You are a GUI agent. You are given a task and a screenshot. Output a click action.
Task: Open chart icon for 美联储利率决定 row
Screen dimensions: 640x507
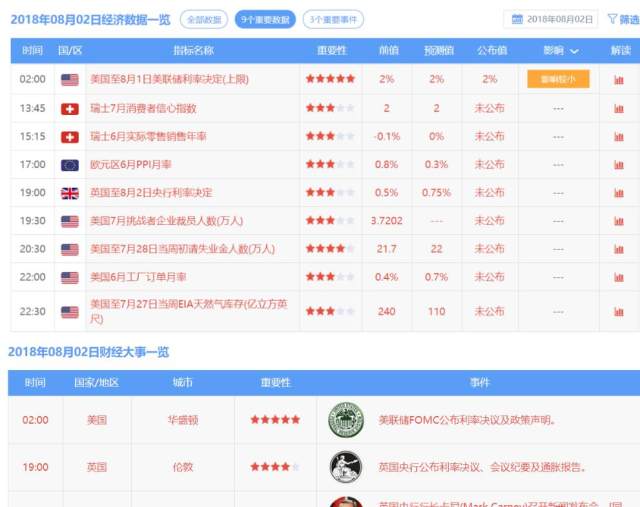(x=619, y=80)
